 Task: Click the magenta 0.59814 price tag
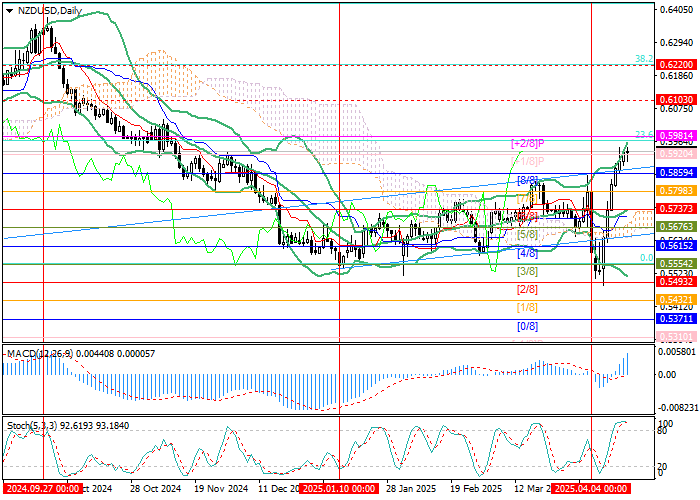click(676, 136)
